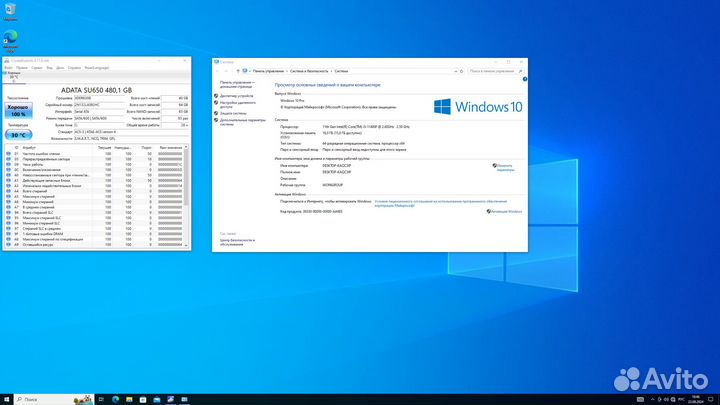This screenshot has height=405, width=720.
Task: Select the Хорошо 30 °C disk tab
Action: coord(14,77)
